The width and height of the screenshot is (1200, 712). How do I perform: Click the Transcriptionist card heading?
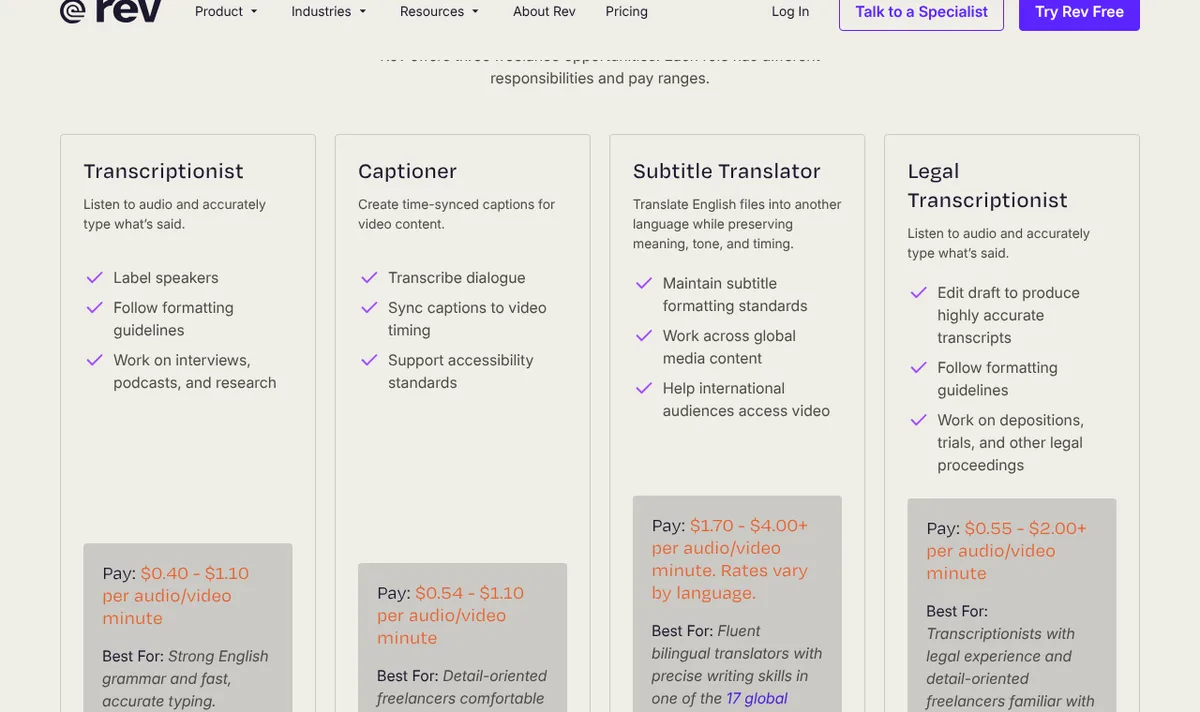(163, 171)
